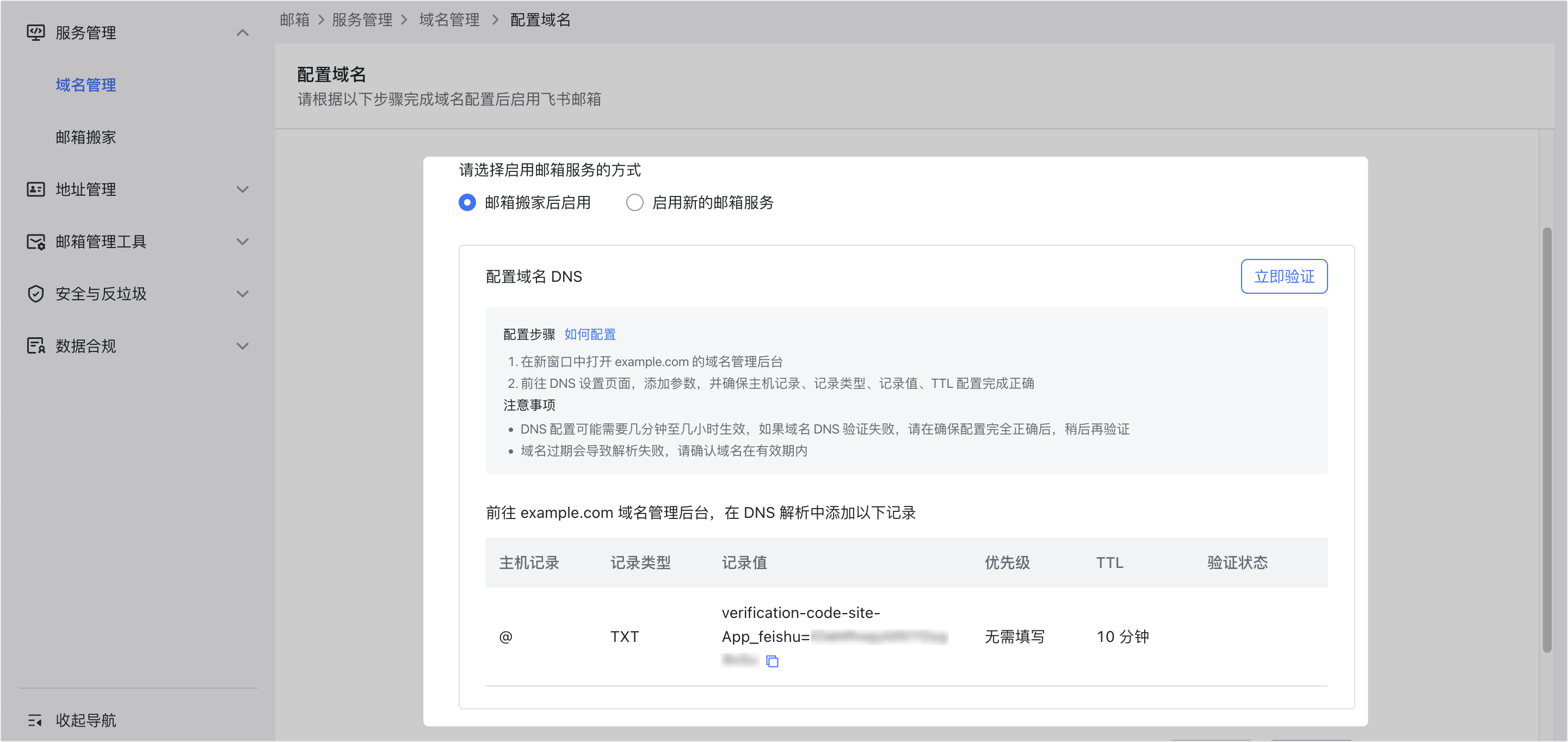Expand the 安全与反垃圾 section chevron
The image size is (1568, 742).
[x=242, y=294]
